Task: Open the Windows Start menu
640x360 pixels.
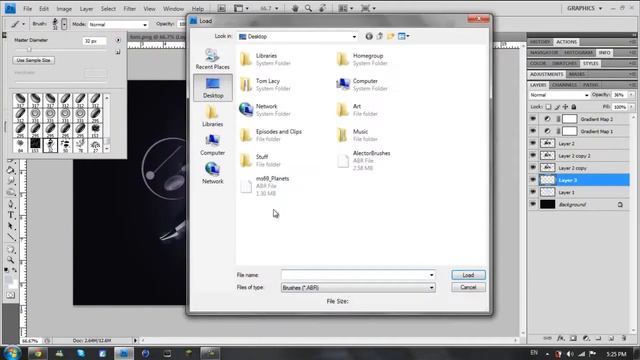Action: 12,353
